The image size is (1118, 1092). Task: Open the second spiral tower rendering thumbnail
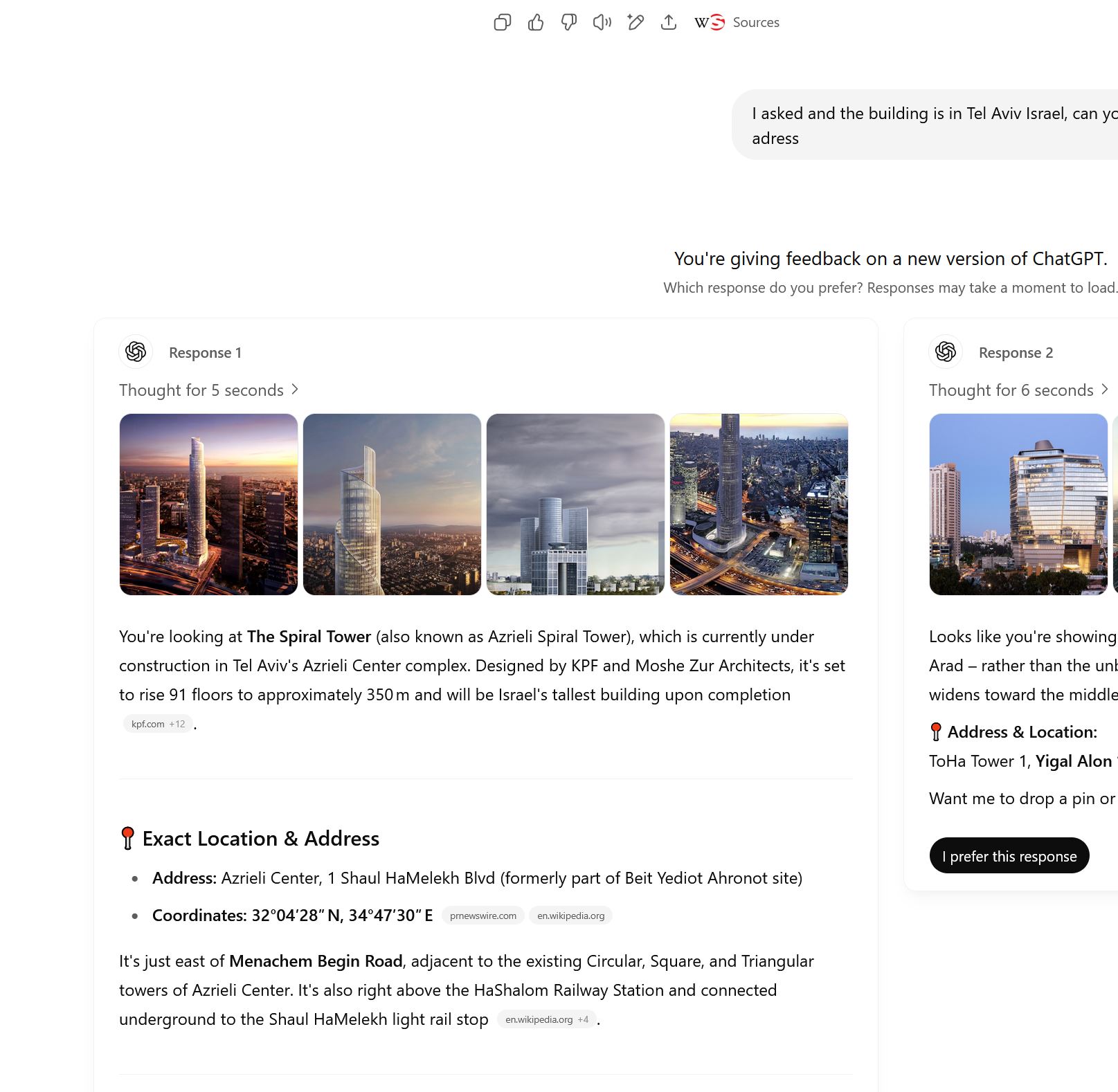[x=392, y=504]
